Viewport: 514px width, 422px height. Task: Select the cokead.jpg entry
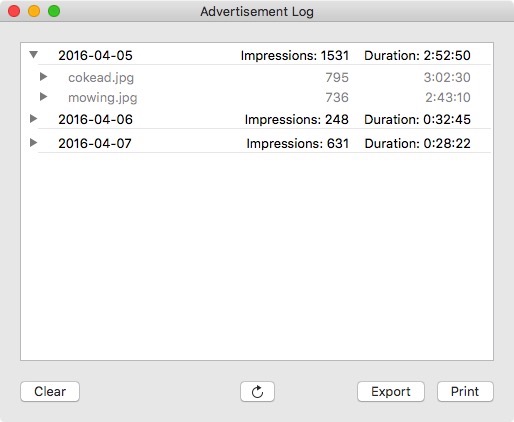[x=257, y=77]
